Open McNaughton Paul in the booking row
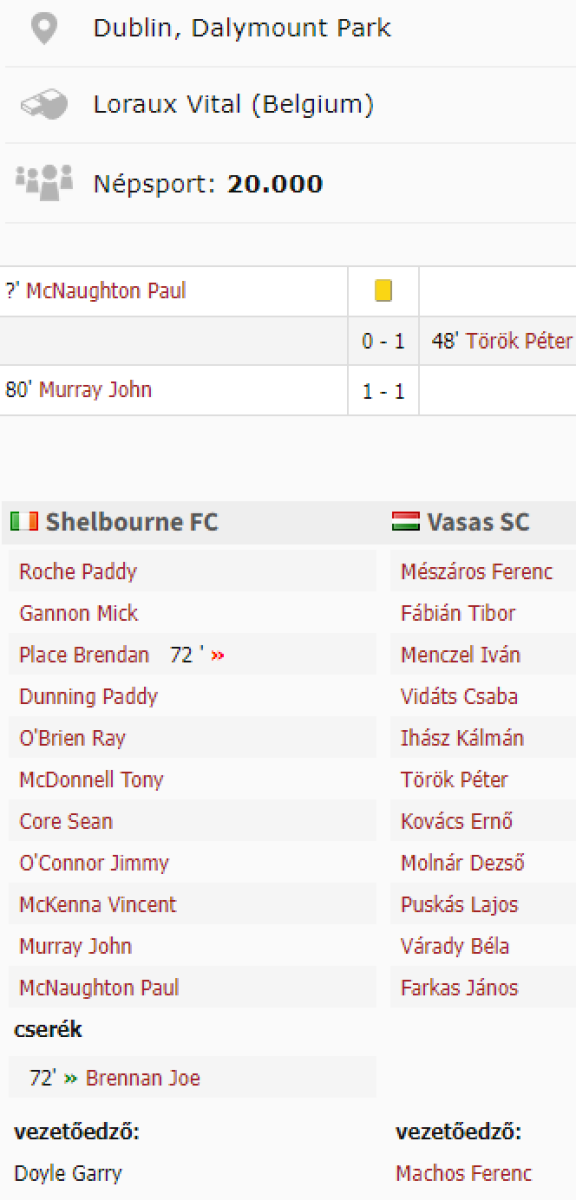Screen dimensions: 576x1200 click(106, 292)
